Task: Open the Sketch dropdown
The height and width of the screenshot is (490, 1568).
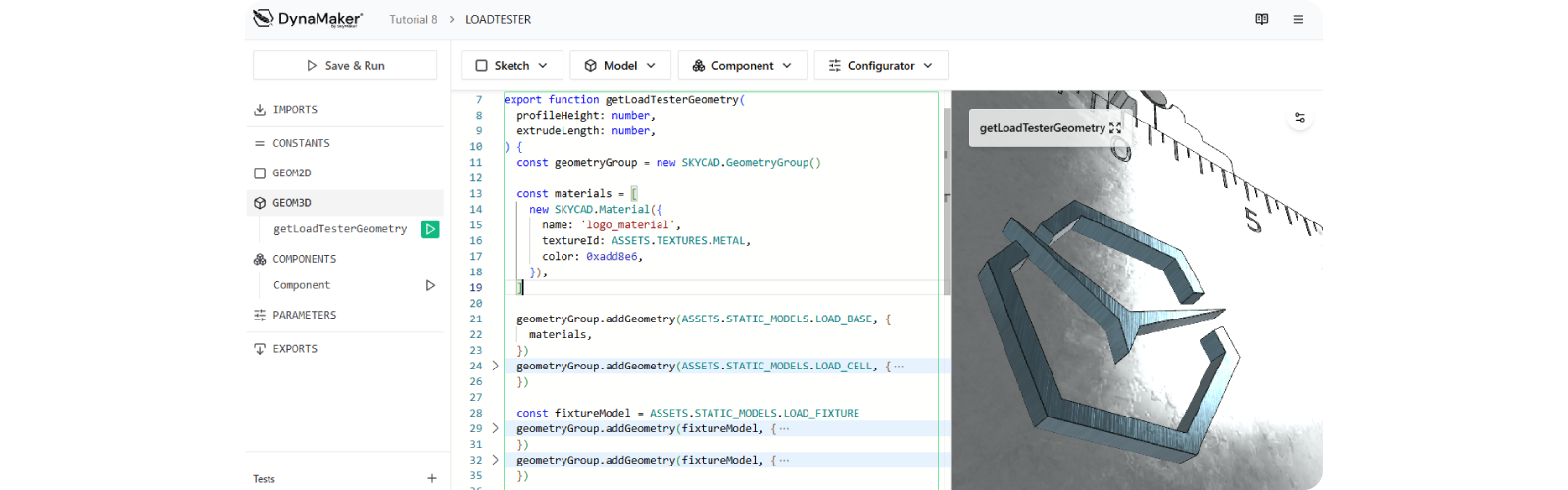Action: [x=512, y=66]
